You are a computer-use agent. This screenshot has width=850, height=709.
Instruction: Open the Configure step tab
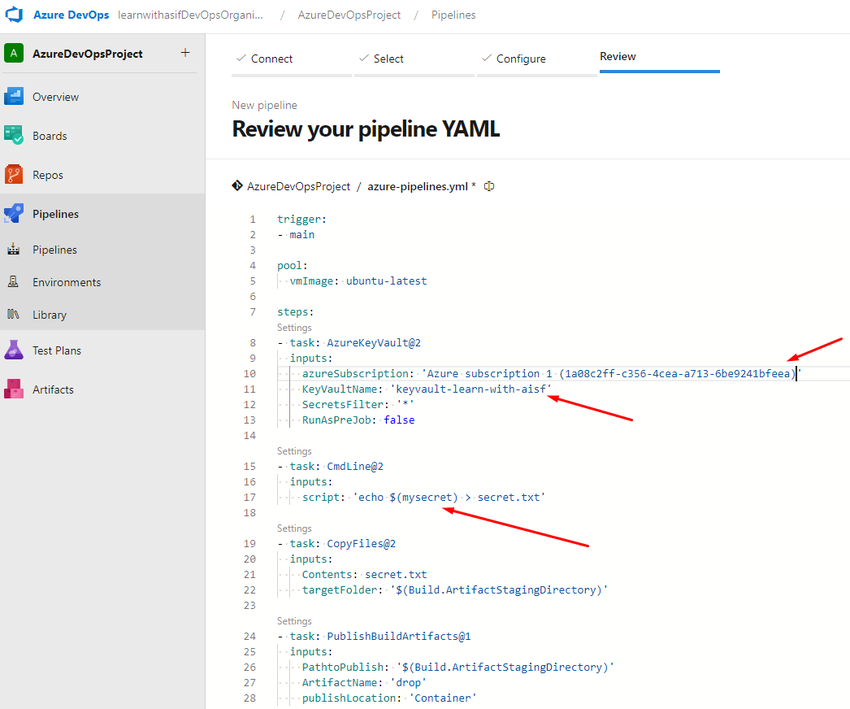[520, 59]
